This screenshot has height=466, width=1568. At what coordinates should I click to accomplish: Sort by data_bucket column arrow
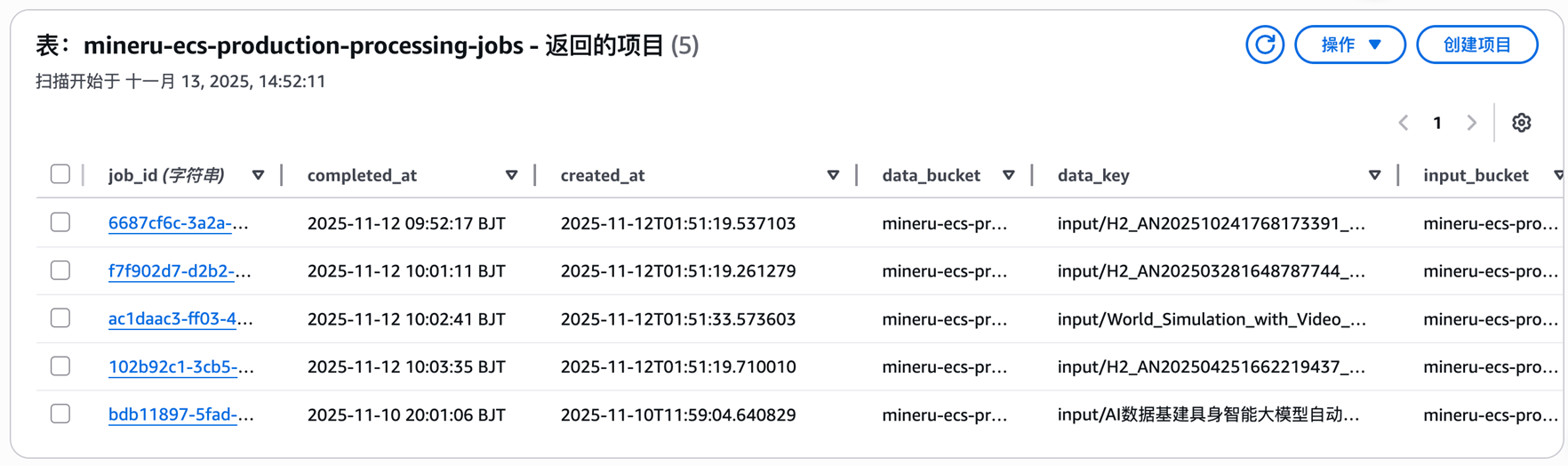coord(1008,175)
